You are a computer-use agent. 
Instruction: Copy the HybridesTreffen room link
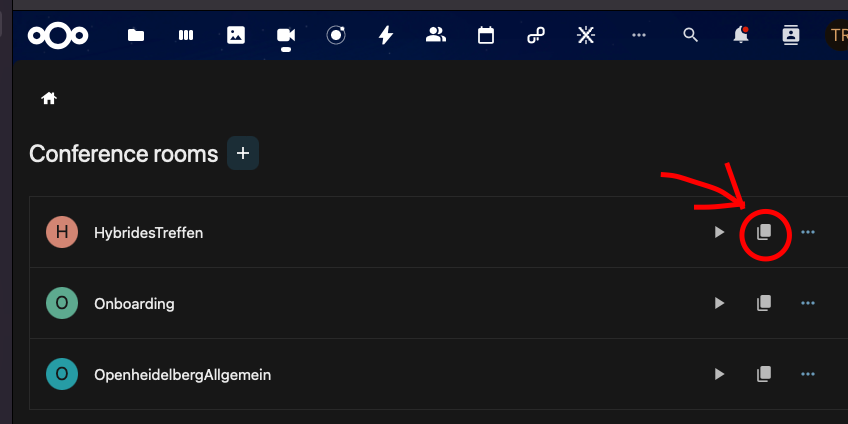point(764,233)
